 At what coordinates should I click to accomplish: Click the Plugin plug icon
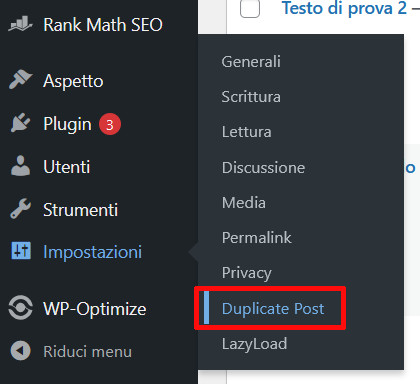point(20,123)
